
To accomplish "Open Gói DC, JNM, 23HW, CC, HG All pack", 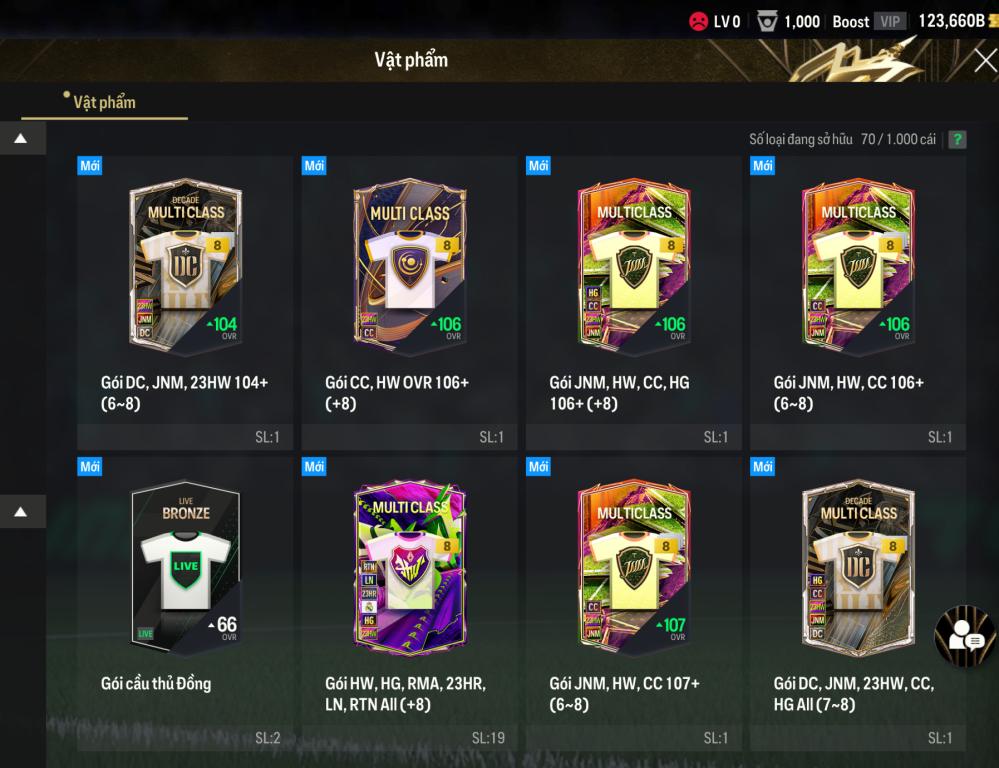I will [858, 603].
